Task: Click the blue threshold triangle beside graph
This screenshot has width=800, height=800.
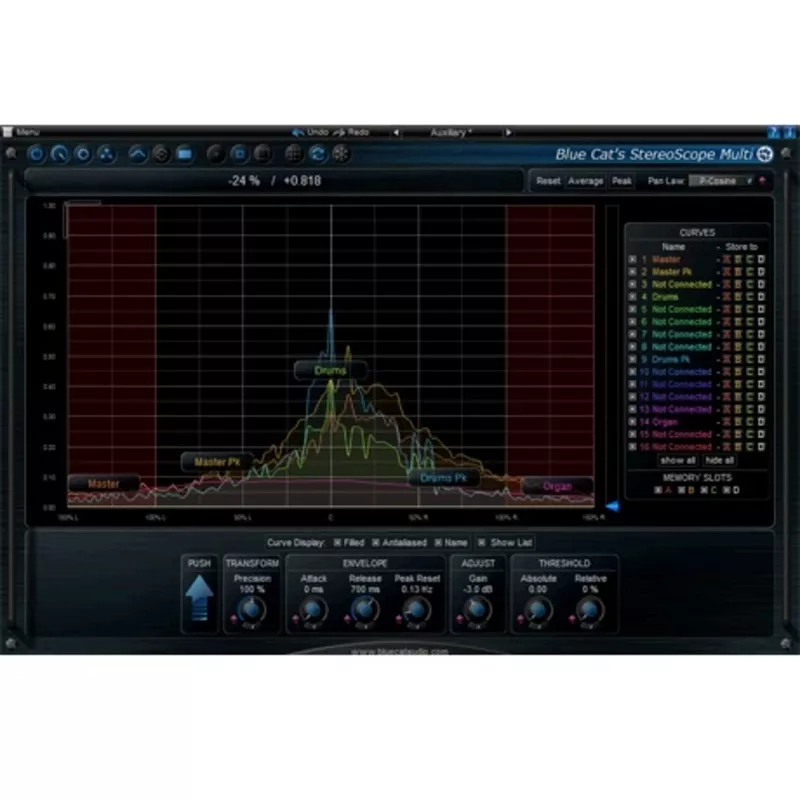Action: [612, 506]
